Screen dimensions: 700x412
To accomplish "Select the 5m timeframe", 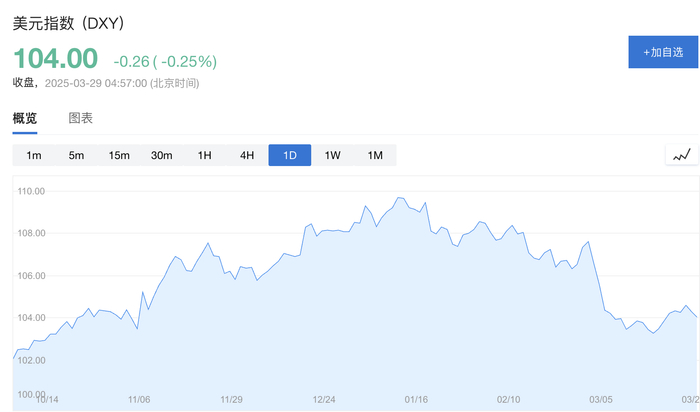I will [76, 155].
